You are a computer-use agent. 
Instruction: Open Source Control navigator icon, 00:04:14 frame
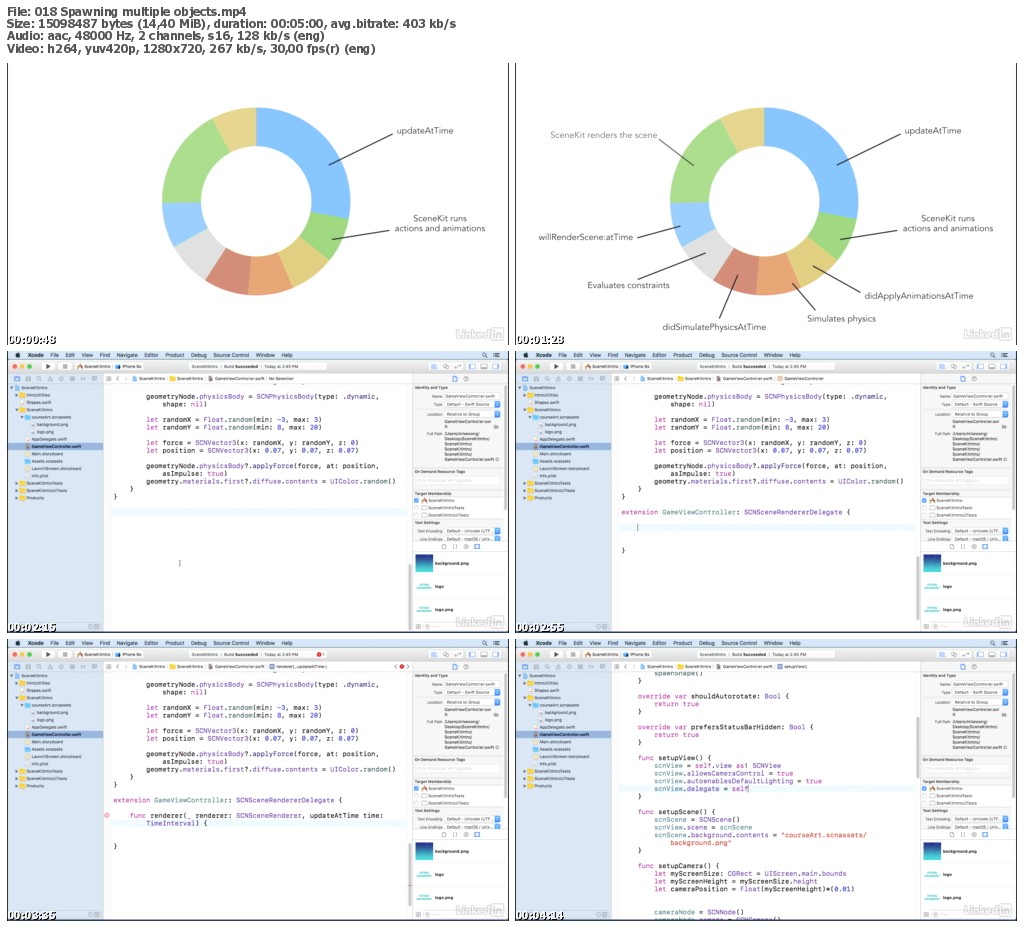pyautogui.click(x=536, y=667)
